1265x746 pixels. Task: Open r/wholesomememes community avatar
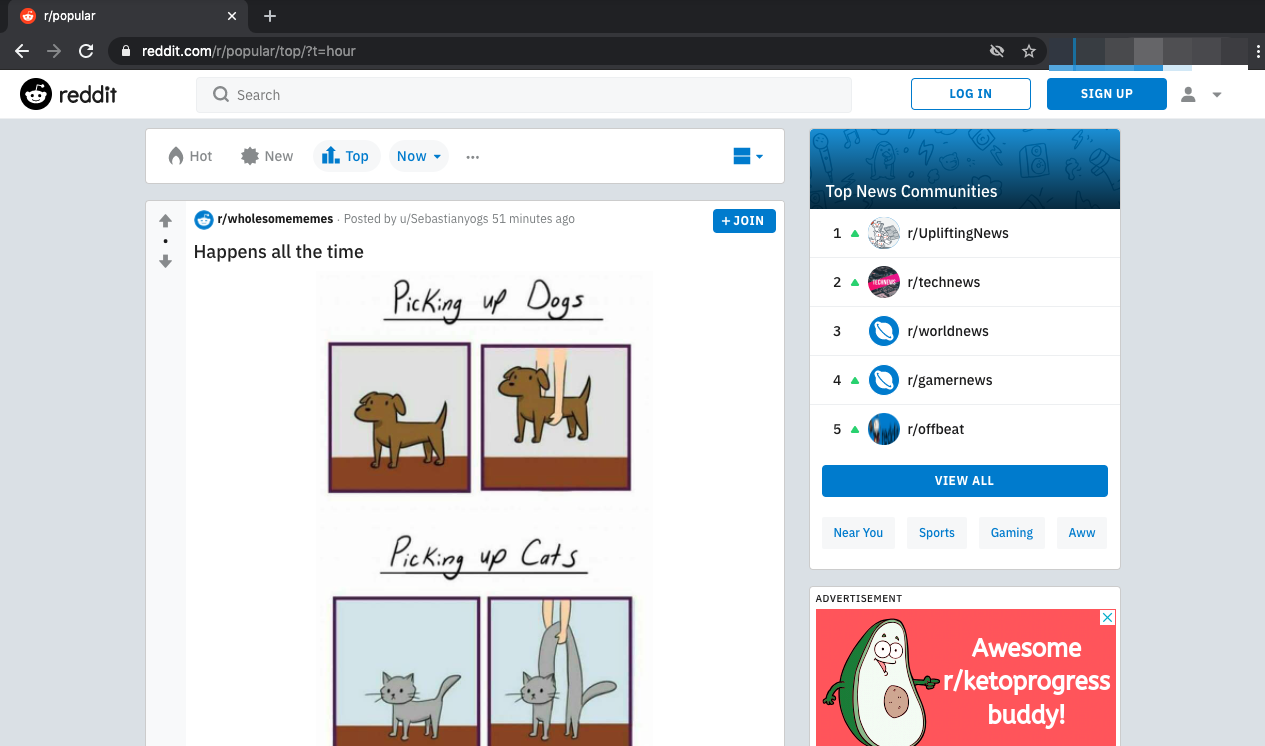coord(203,219)
